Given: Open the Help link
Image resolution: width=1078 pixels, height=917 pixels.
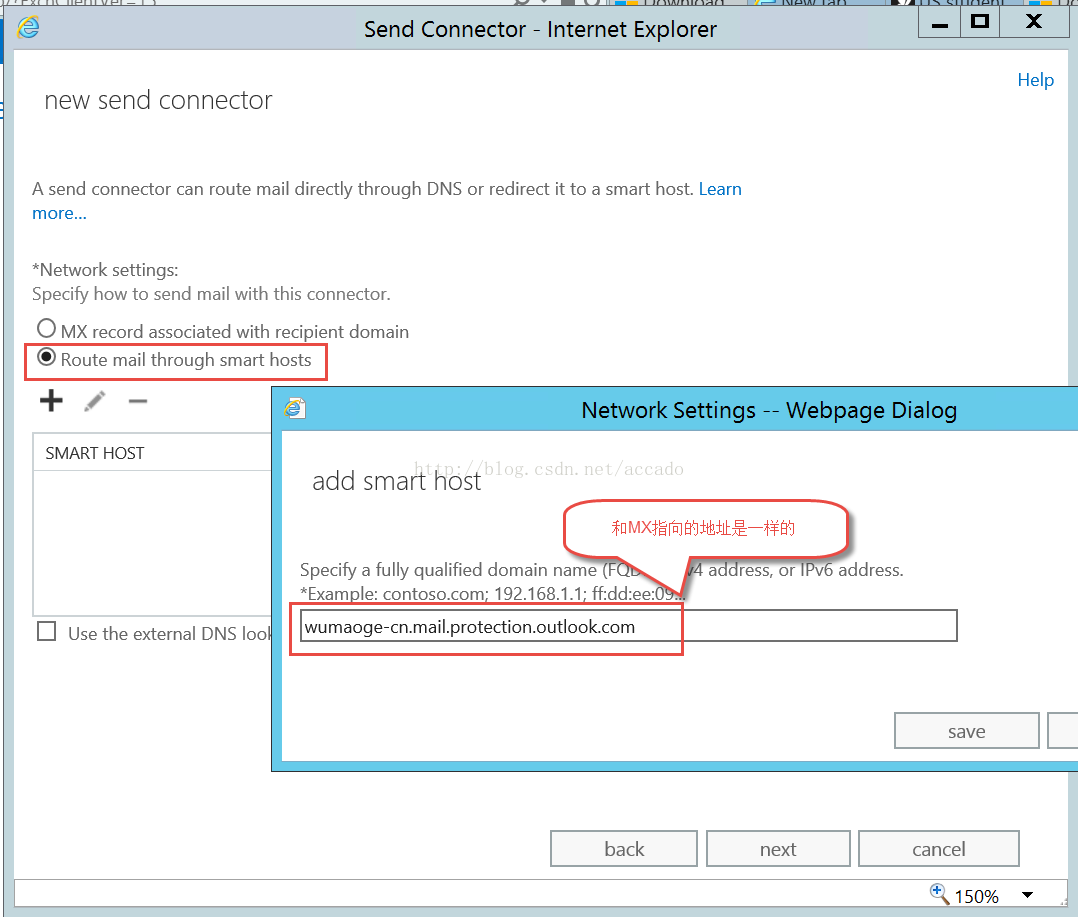Looking at the screenshot, I should pyautogui.click(x=1035, y=80).
